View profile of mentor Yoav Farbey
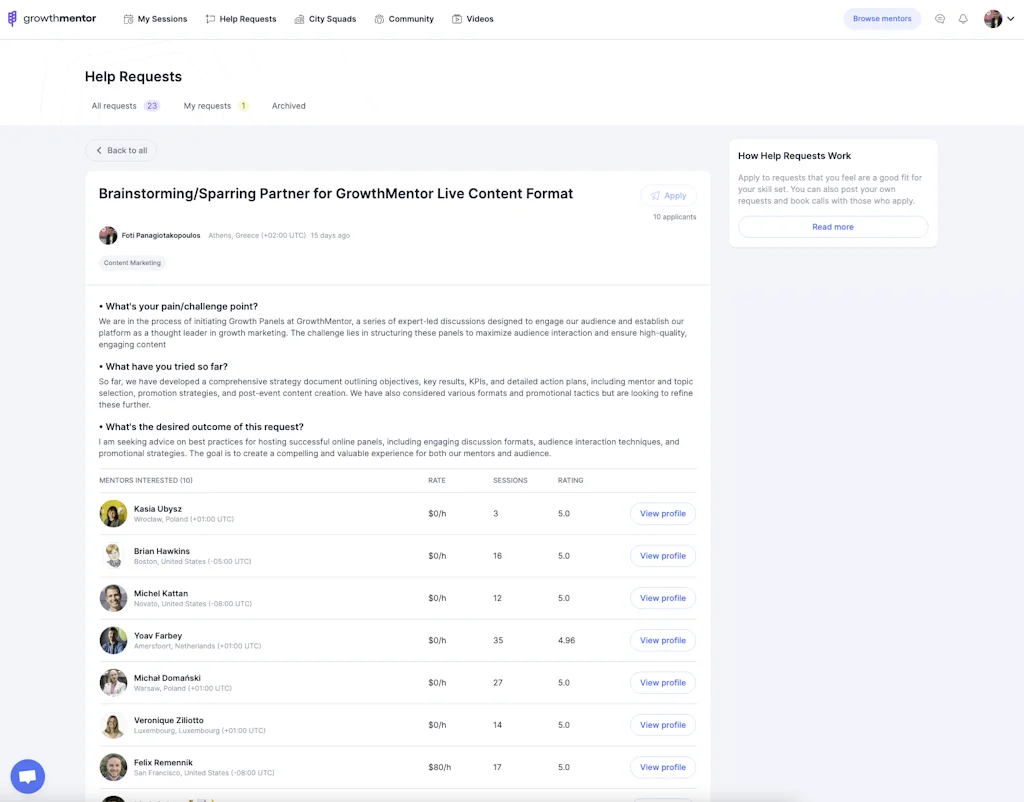The image size is (1024, 802). [662, 640]
